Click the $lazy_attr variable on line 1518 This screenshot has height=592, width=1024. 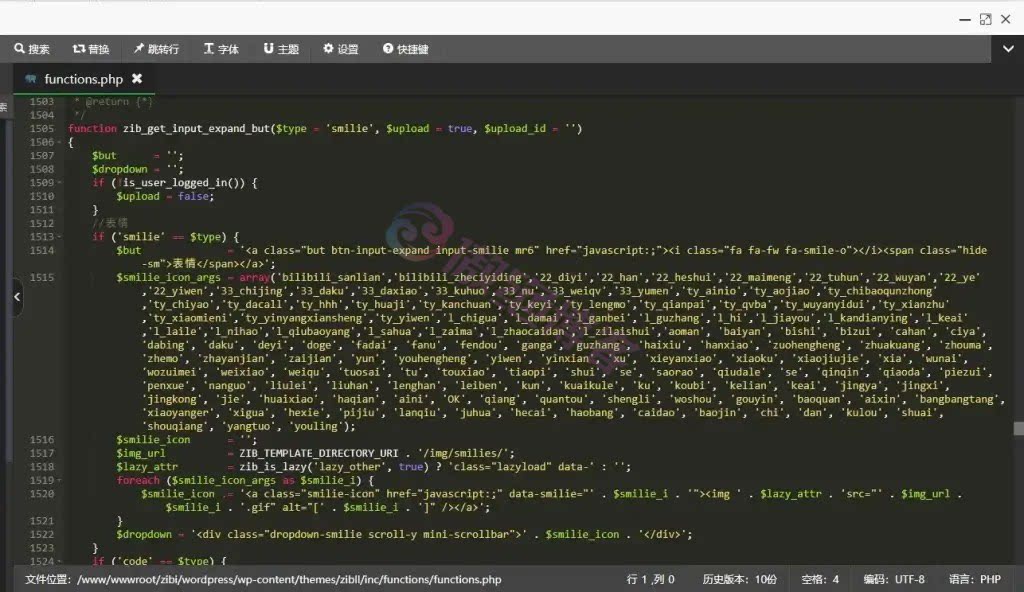147,467
